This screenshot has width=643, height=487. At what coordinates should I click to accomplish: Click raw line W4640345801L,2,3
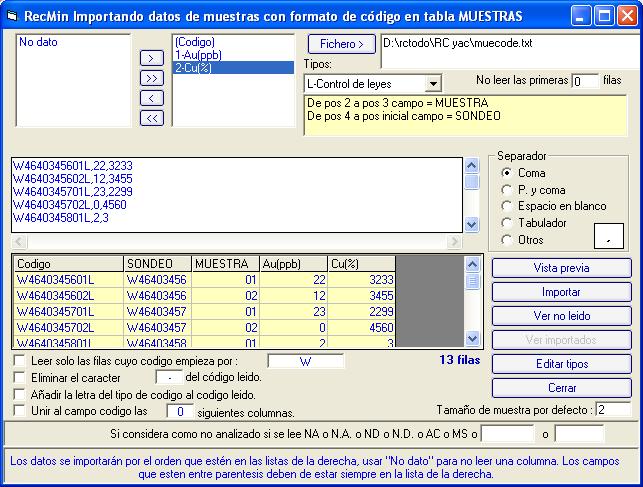pos(61,218)
